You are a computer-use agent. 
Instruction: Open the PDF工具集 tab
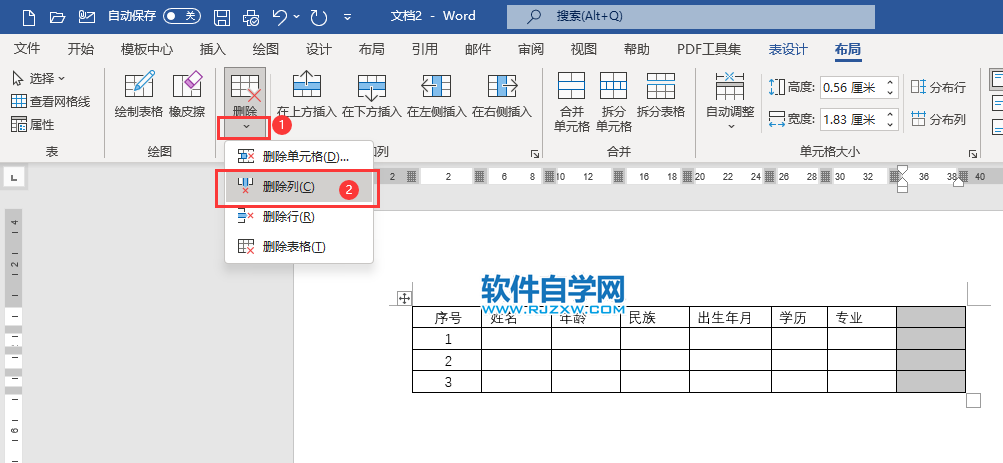click(x=709, y=49)
